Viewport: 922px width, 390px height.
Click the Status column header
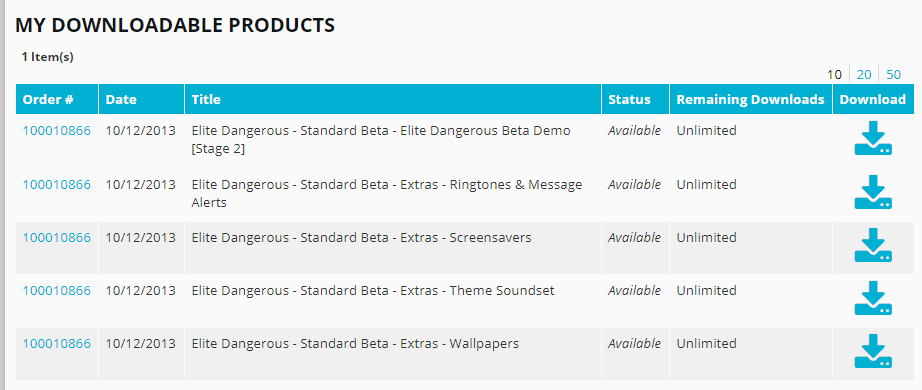pyautogui.click(x=636, y=99)
